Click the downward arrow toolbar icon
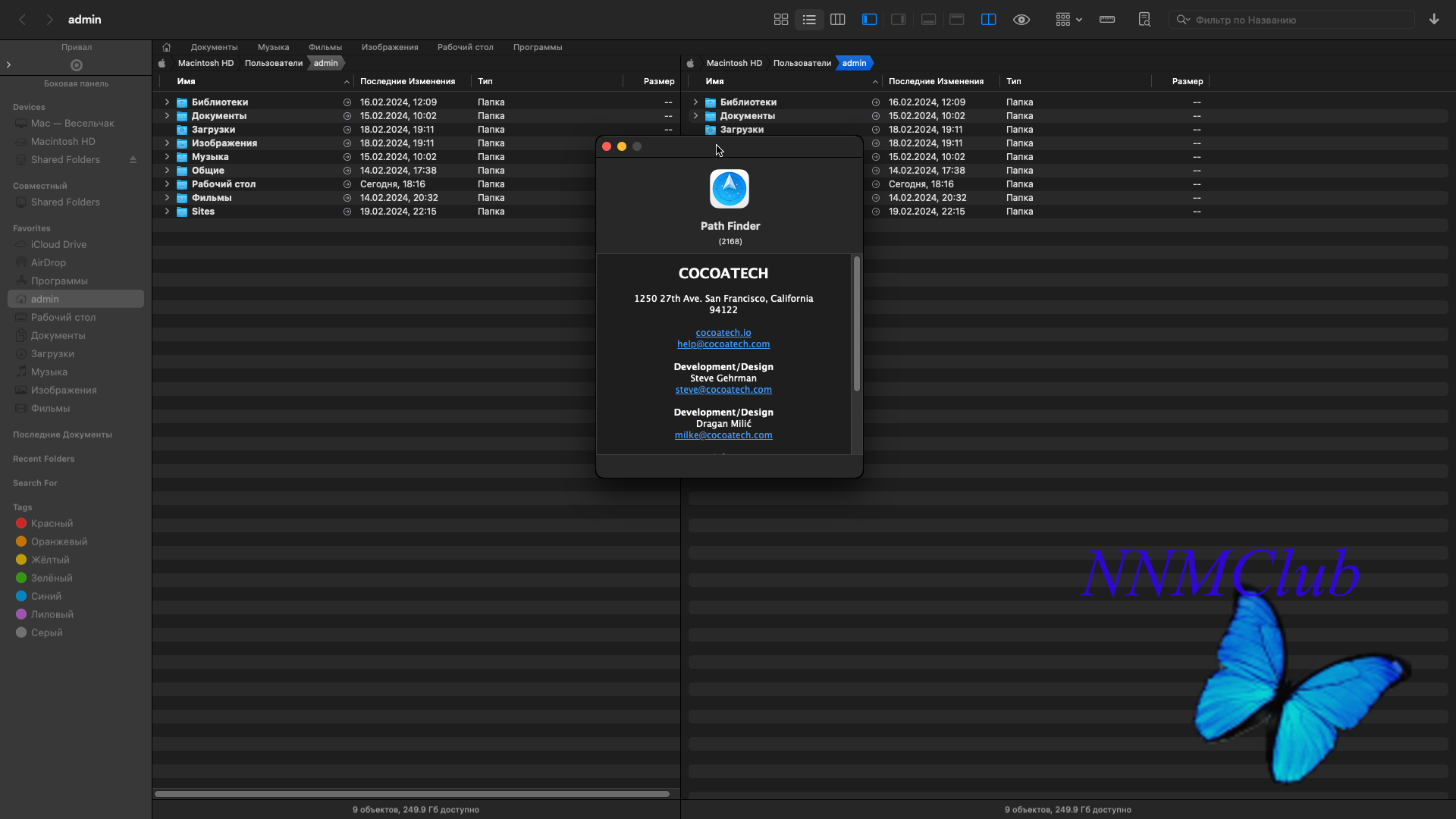Image resolution: width=1456 pixels, height=819 pixels. point(1433,20)
